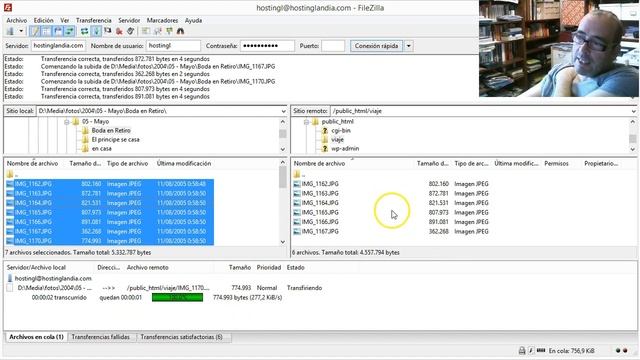
Task: Open the Servidor menu
Action: click(129, 20)
